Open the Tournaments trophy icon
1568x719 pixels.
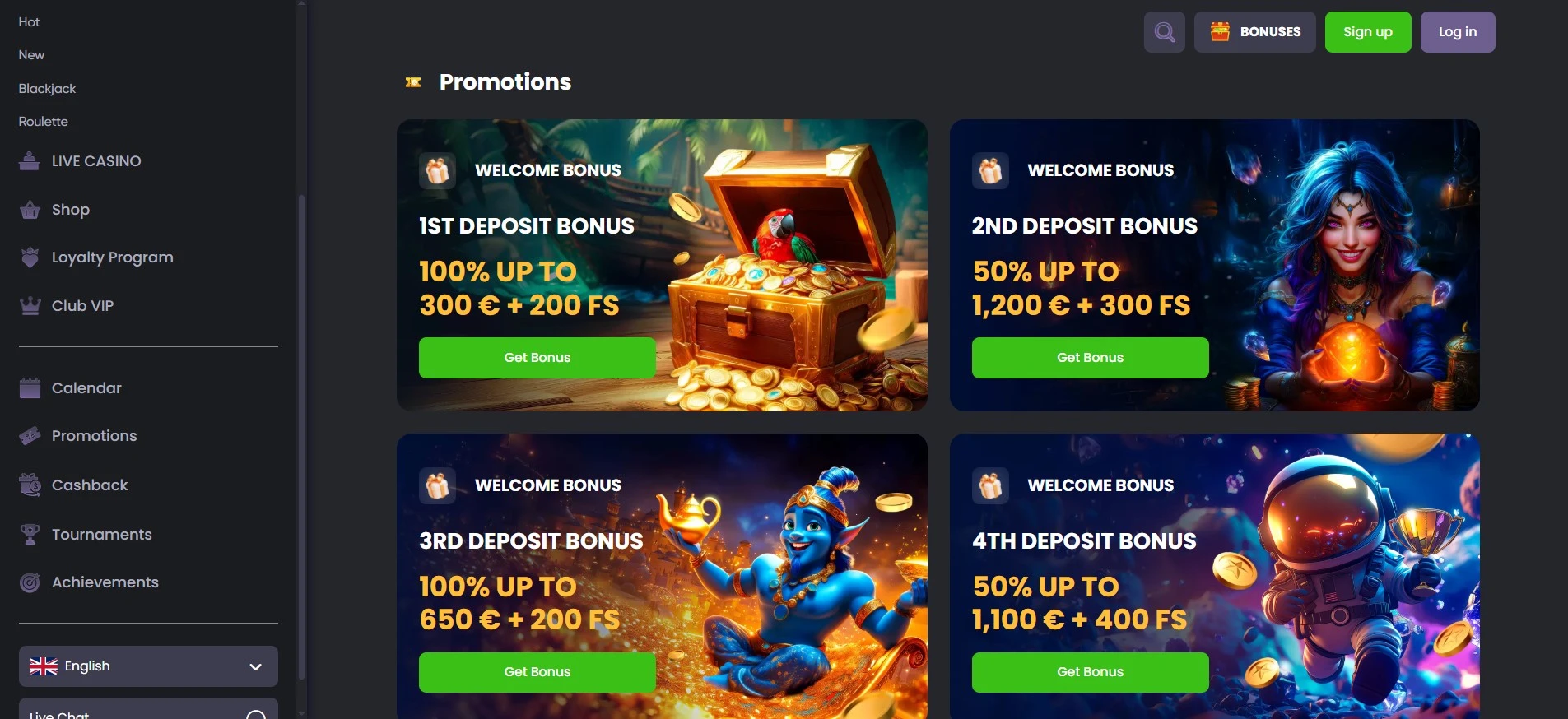click(30, 535)
